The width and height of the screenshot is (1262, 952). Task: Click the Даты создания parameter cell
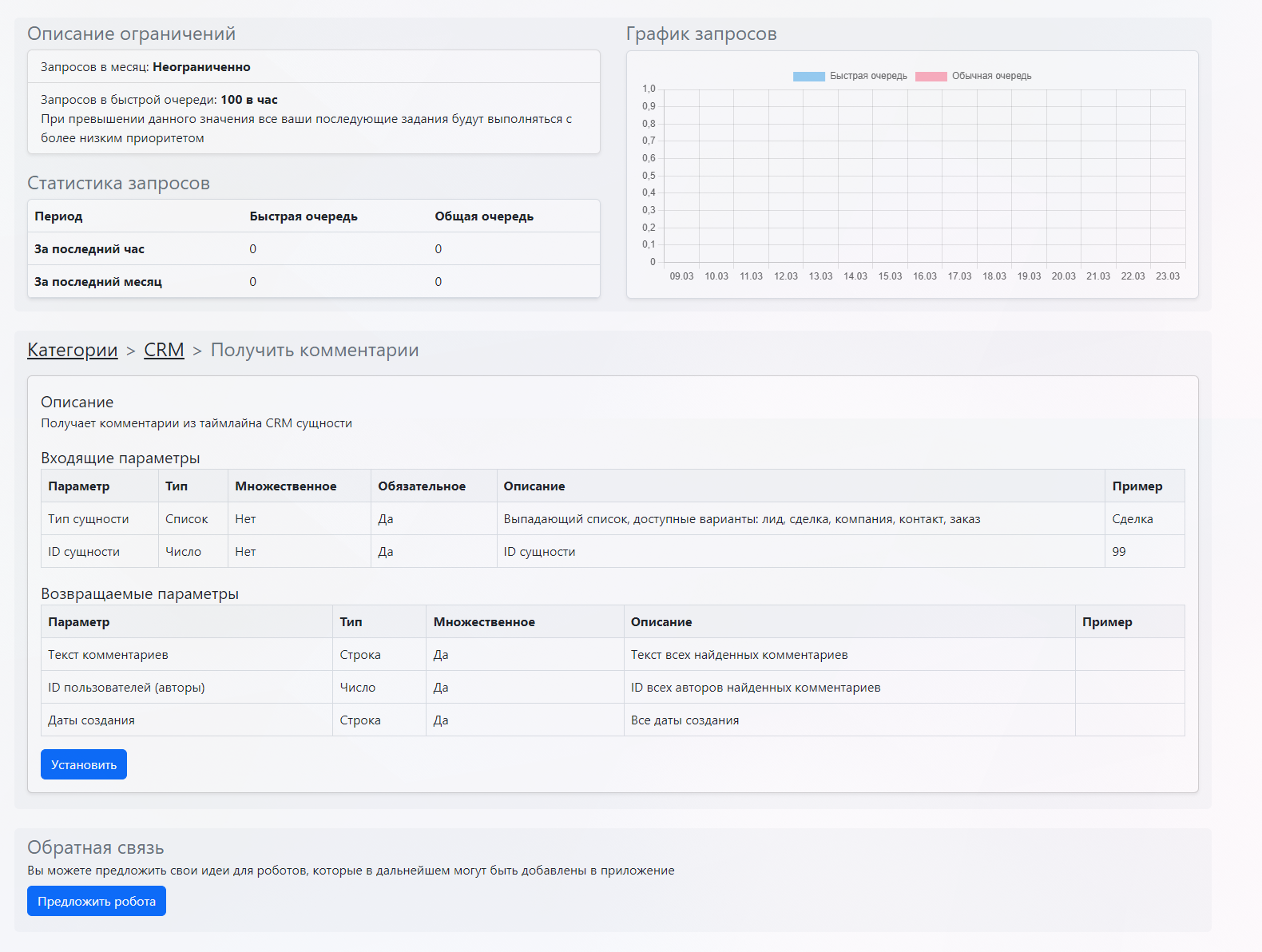(91, 720)
